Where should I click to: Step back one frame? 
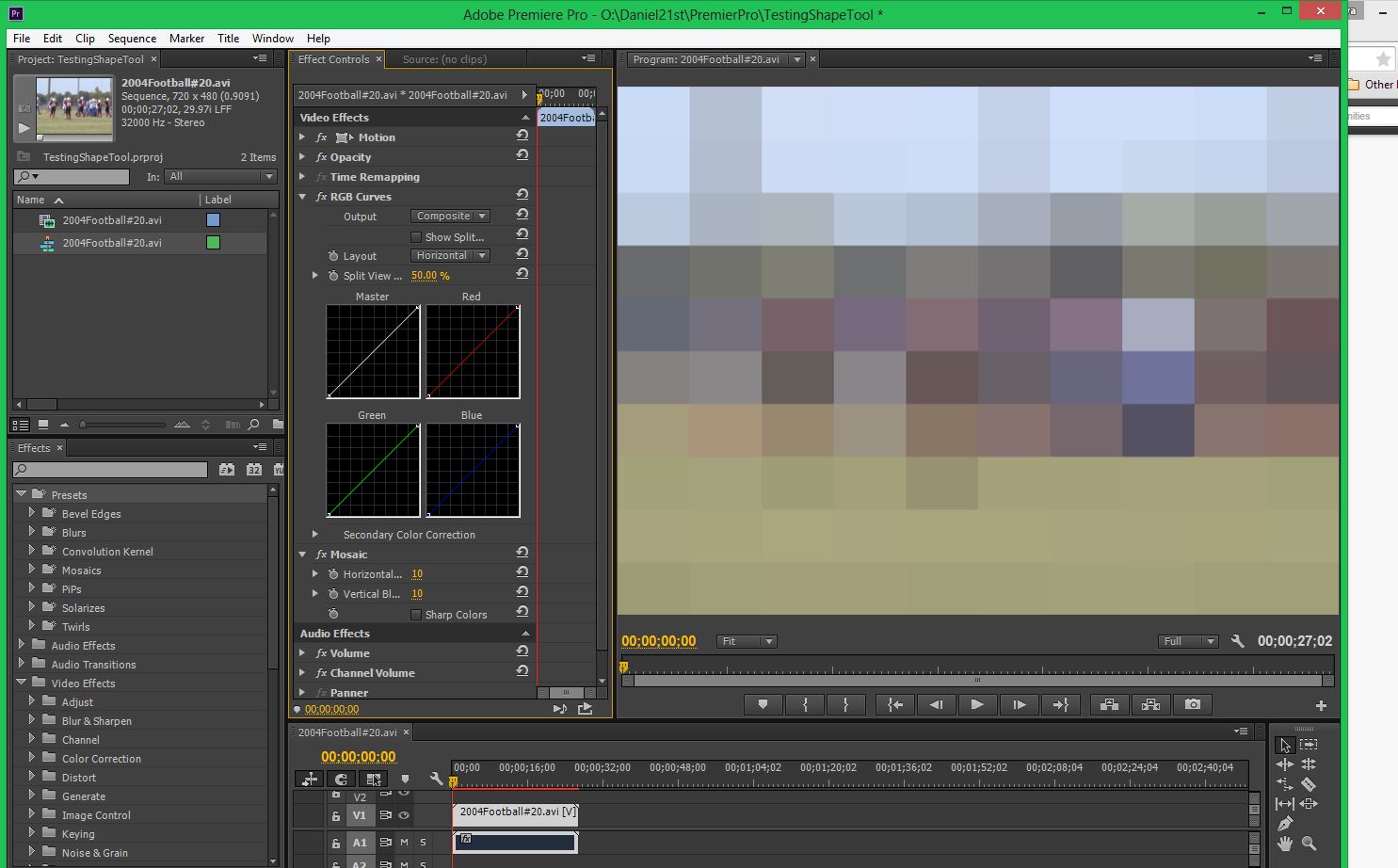tap(937, 704)
